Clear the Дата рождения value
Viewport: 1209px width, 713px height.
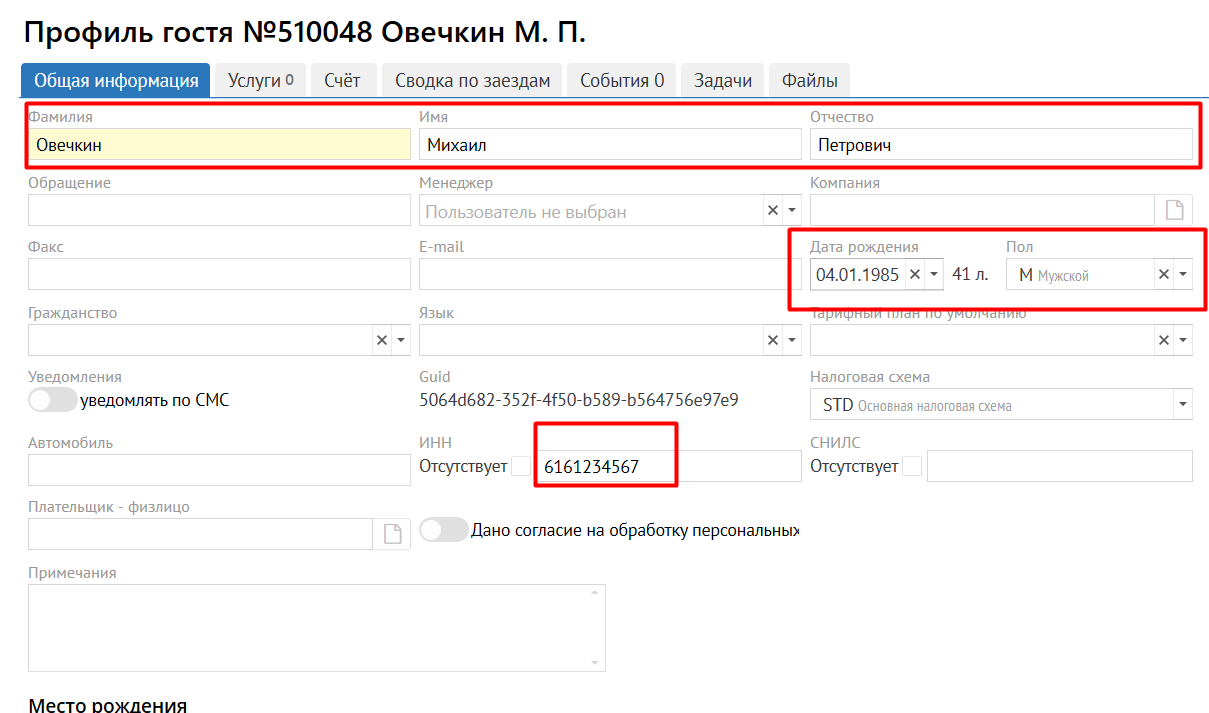914,275
